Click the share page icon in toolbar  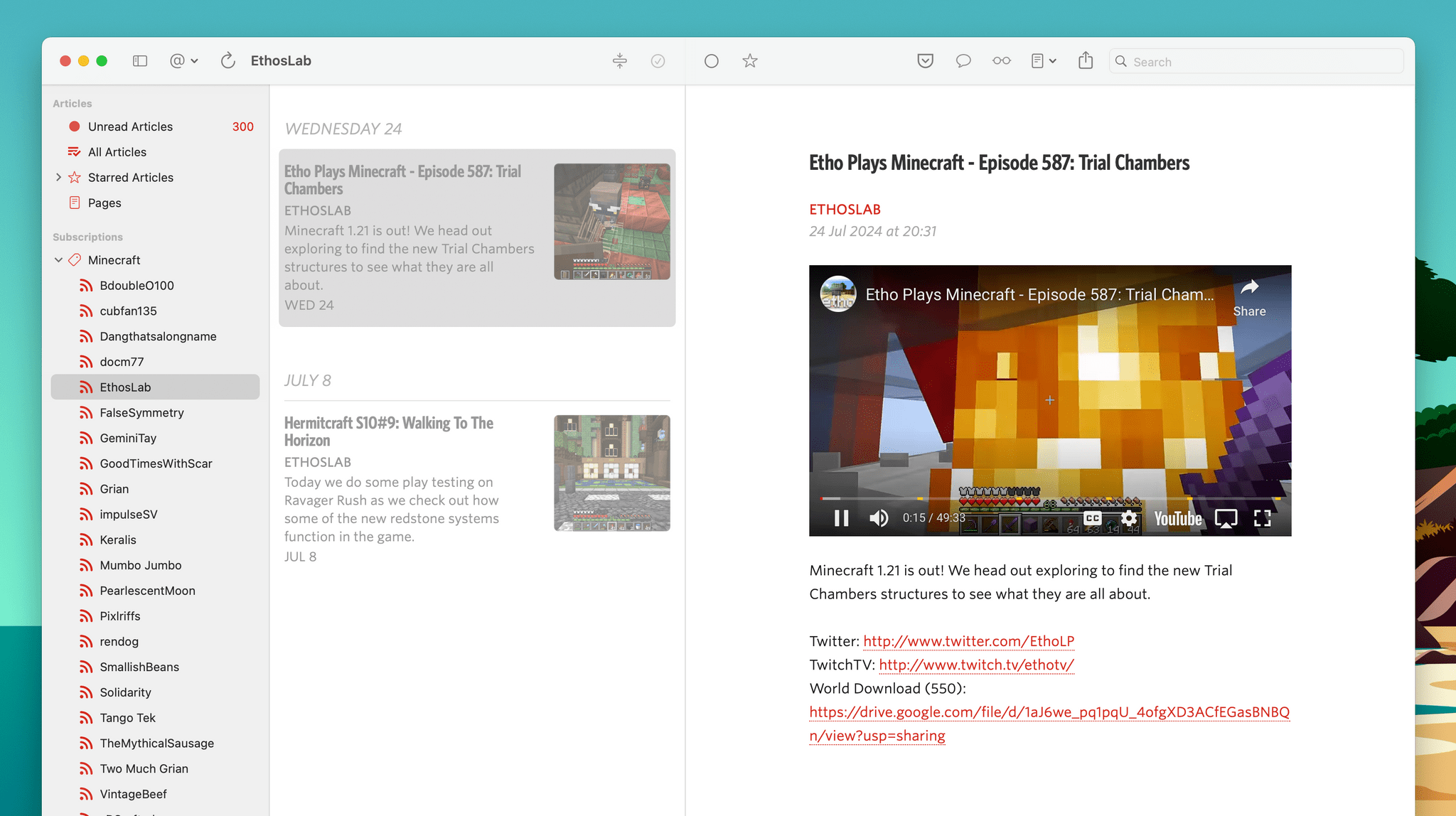tap(1086, 60)
